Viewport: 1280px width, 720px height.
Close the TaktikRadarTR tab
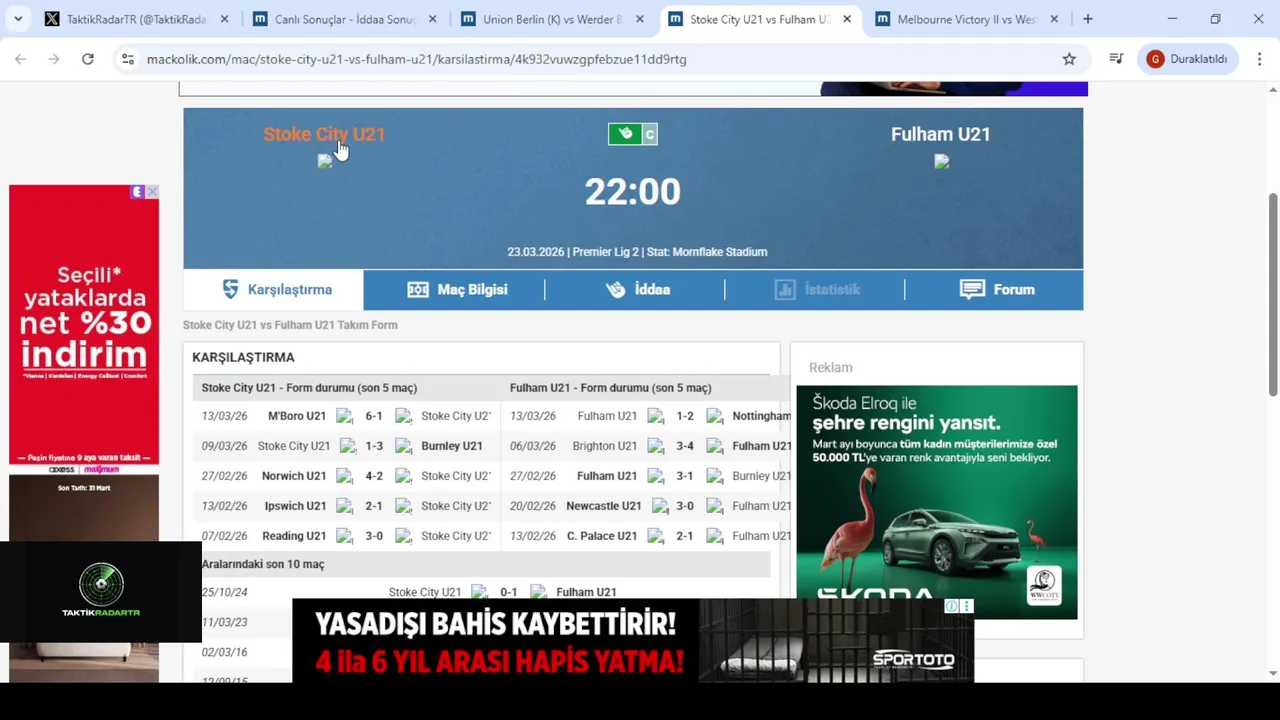tap(224, 19)
